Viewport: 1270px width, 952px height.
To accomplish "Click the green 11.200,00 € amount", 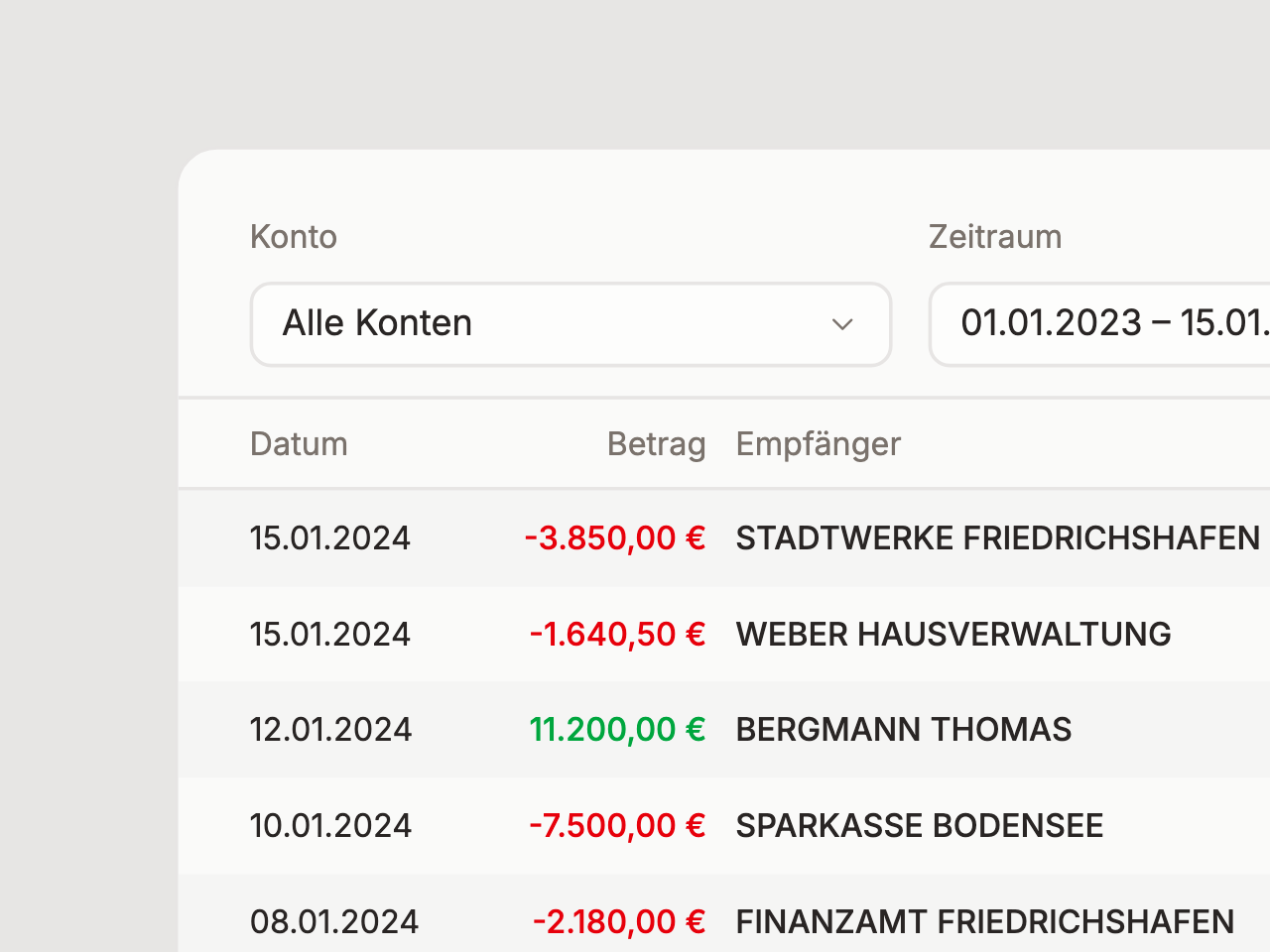I will coord(616,729).
